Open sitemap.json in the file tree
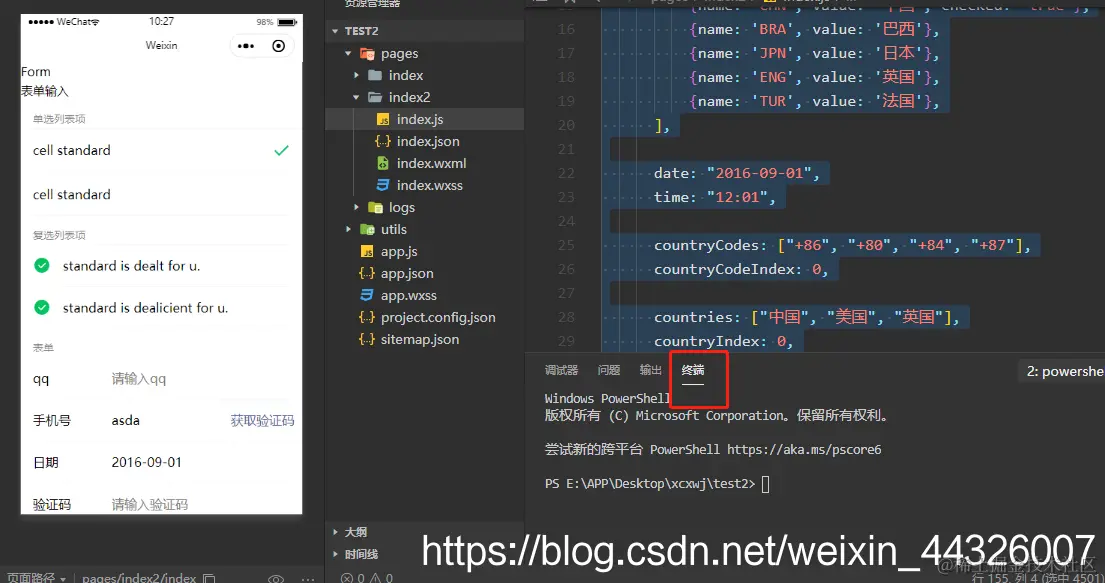Image resolution: width=1105 pixels, height=583 pixels. click(x=419, y=339)
